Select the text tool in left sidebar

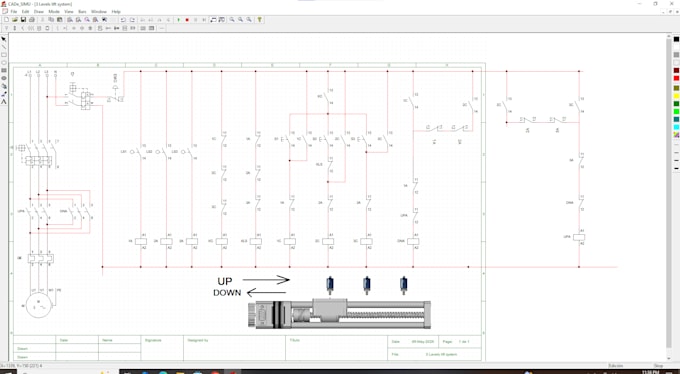tap(4, 102)
